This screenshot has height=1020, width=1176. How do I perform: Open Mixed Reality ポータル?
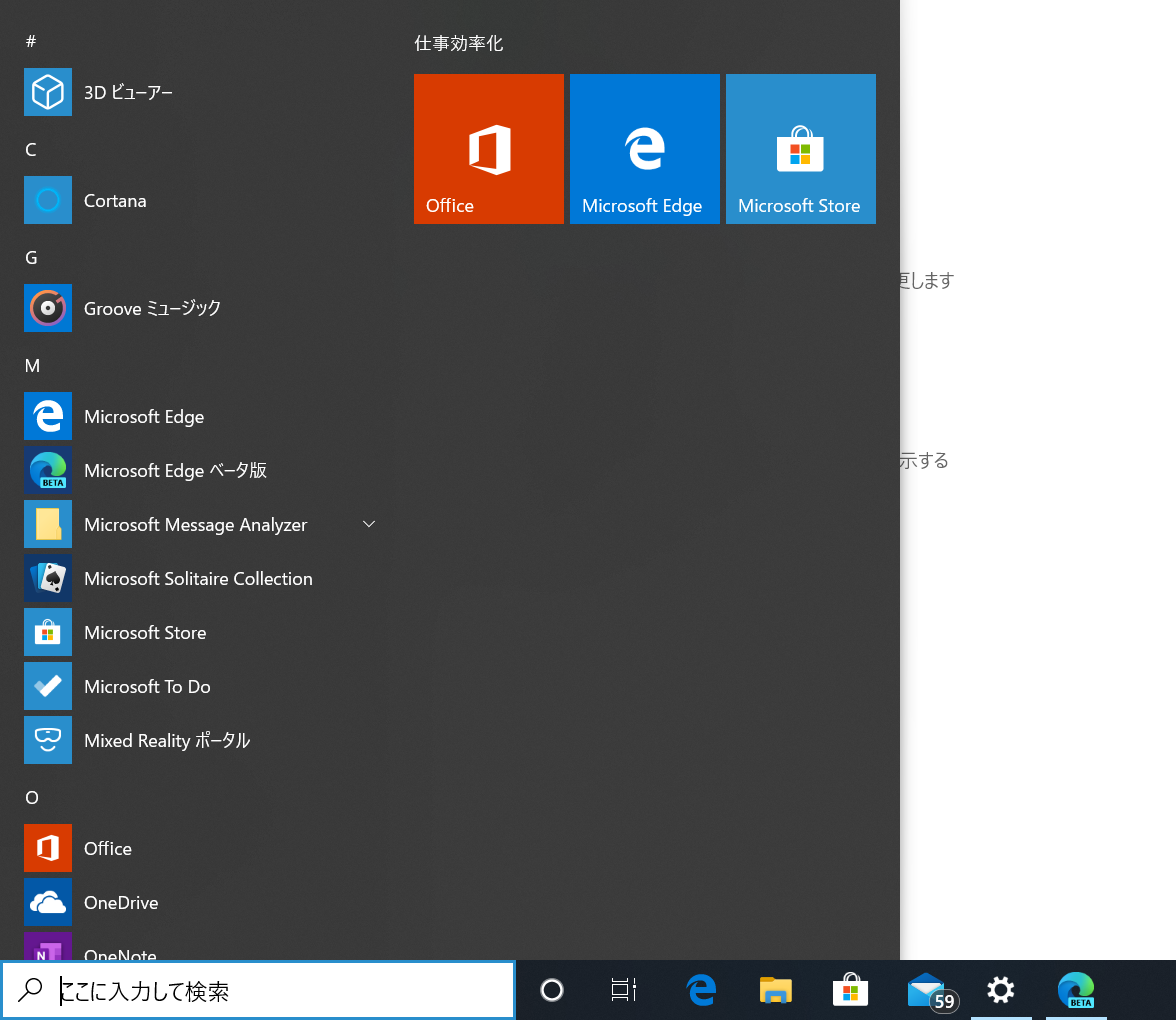tap(202, 740)
